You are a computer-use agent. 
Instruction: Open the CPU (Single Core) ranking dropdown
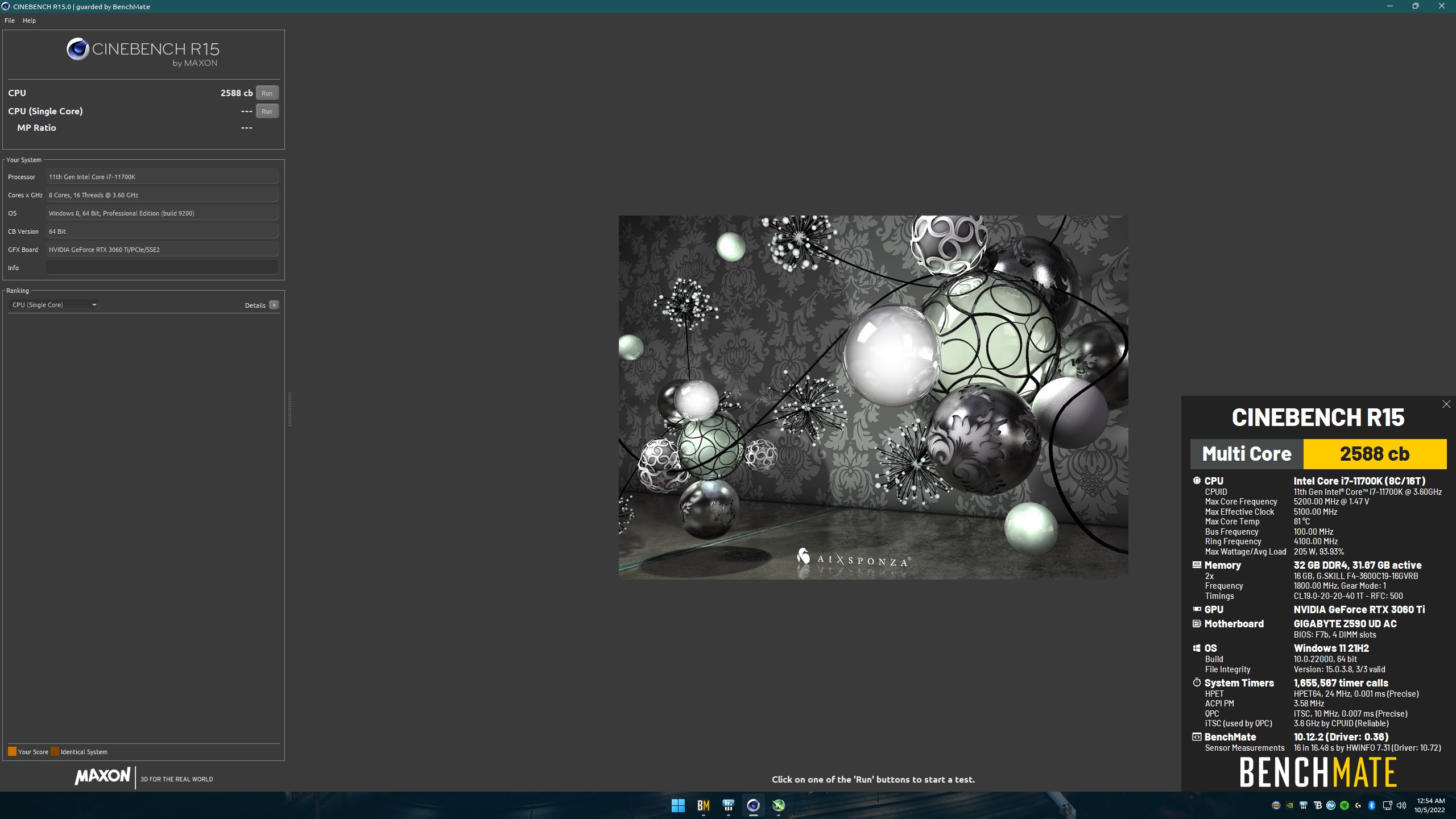(x=54, y=305)
